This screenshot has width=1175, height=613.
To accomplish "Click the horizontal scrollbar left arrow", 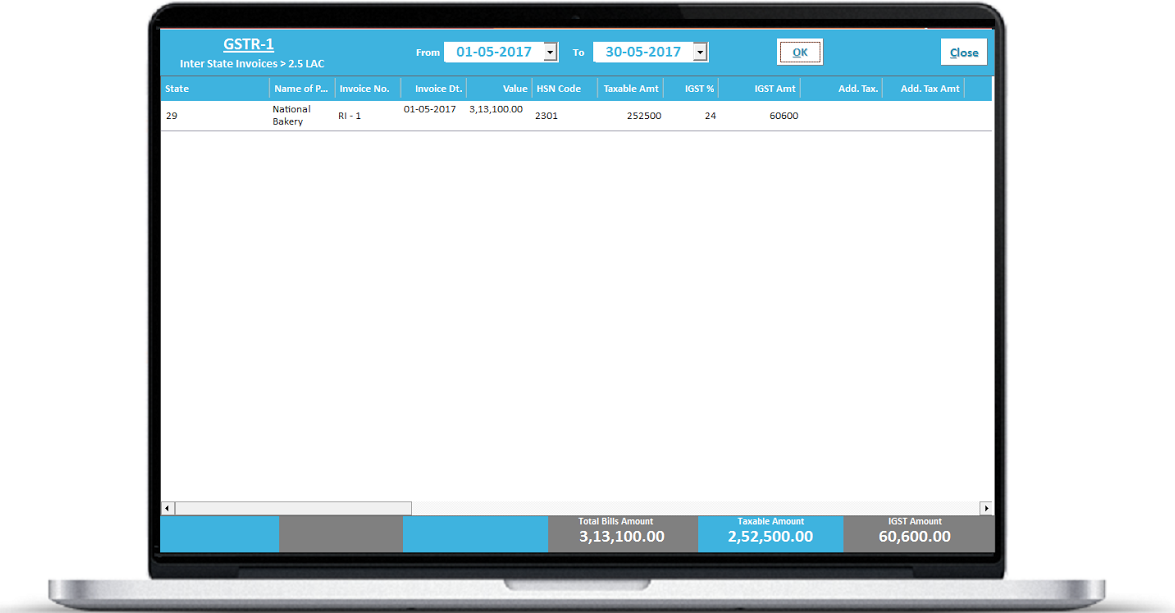I will tap(168, 508).
